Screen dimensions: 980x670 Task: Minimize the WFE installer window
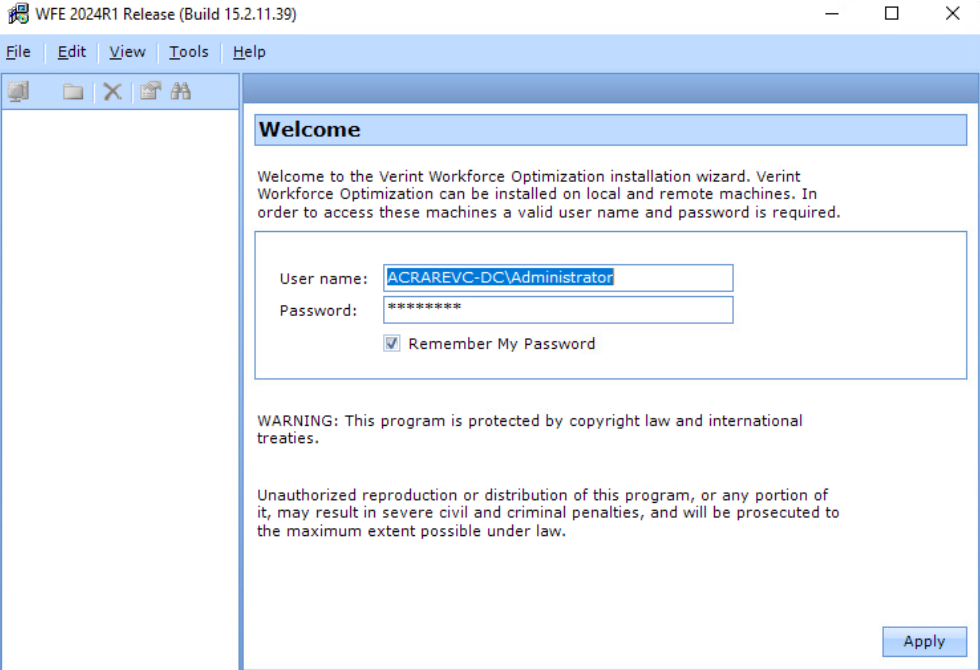point(831,14)
